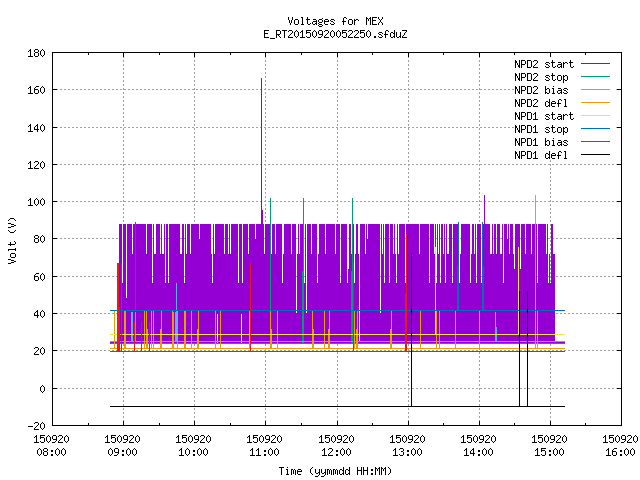Viewport: 640px width, 480px height.
Task: Click the black NPD1 defl spike after 13:00
Action: click(x=411, y=330)
